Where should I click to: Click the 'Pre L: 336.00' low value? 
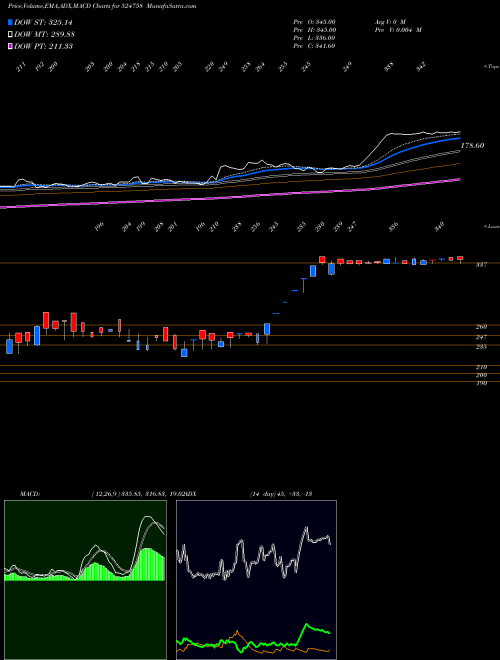314,38
